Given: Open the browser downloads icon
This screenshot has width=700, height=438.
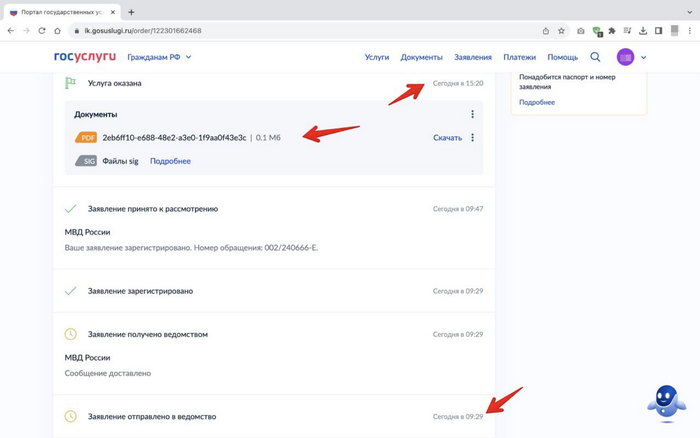Looking at the screenshot, I should (643, 31).
